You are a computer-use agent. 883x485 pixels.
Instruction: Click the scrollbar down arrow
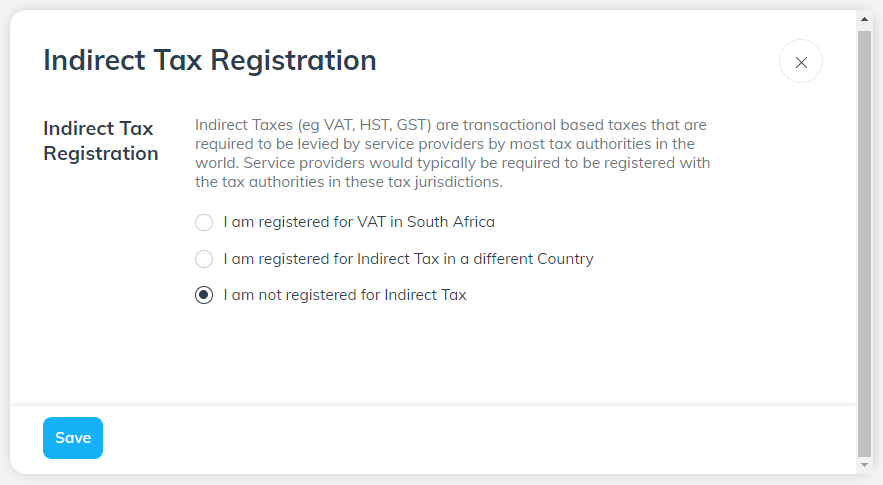click(x=864, y=465)
